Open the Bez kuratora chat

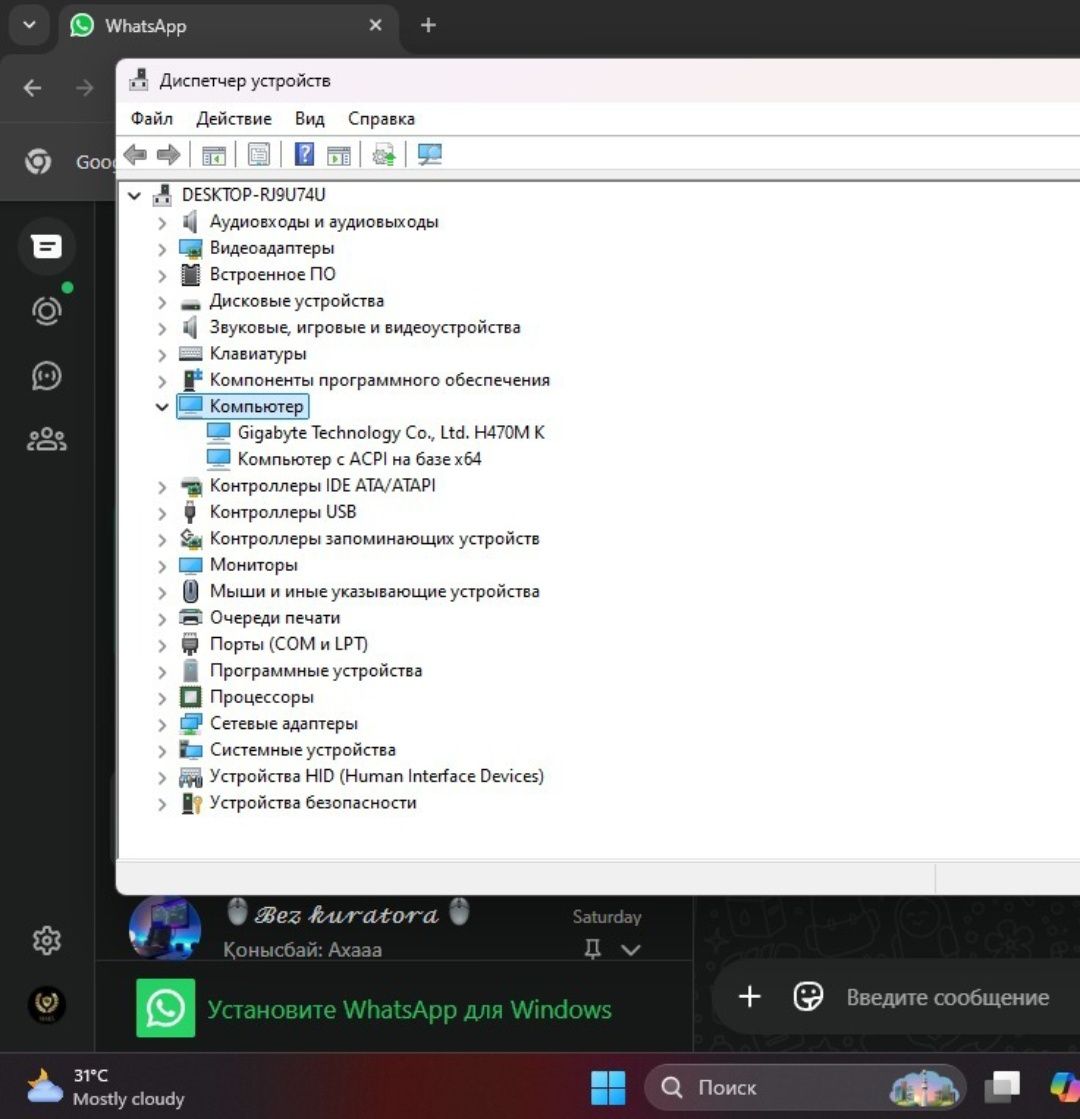point(394,928)
